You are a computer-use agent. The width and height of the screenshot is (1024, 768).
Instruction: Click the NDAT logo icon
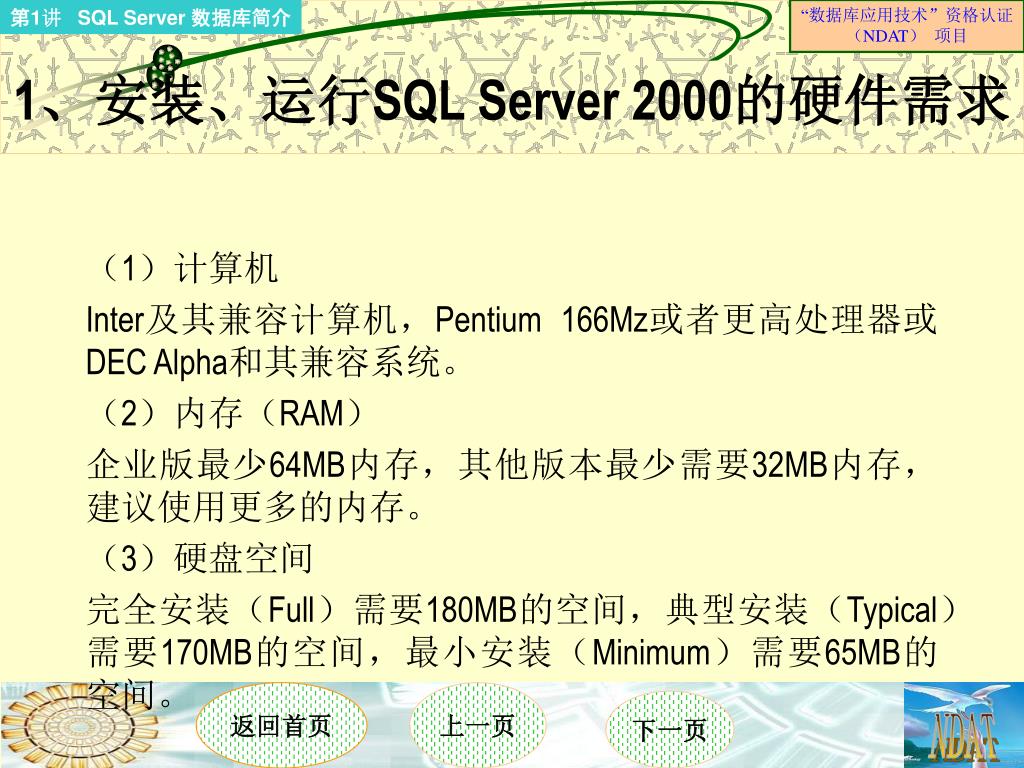click(963, 726)
